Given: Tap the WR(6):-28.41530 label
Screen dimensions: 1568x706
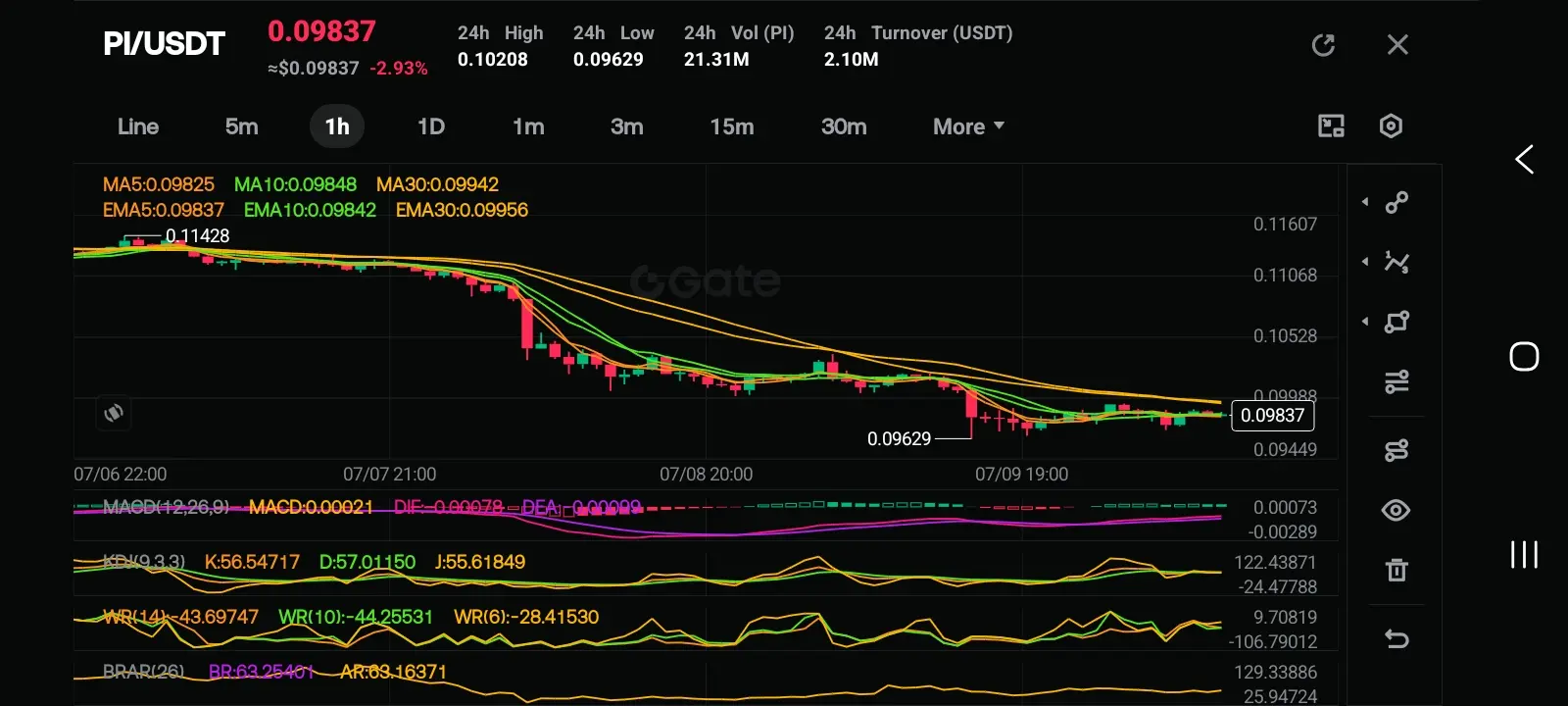Looking at the screenshot, I should [x=526, y=617].
